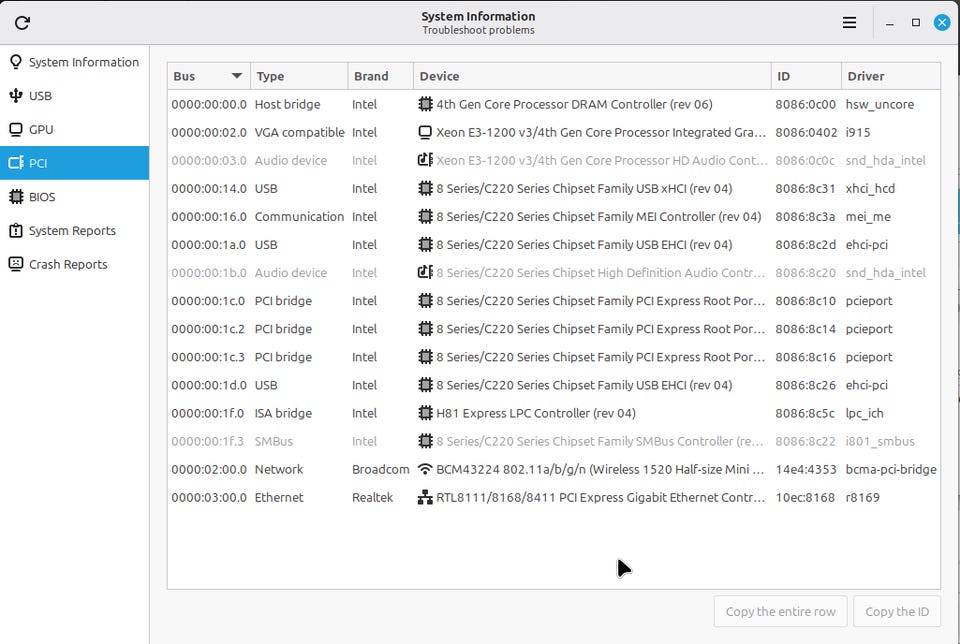
Task: Click the Crash Reports sad-face icon
Action: [16, 264]
